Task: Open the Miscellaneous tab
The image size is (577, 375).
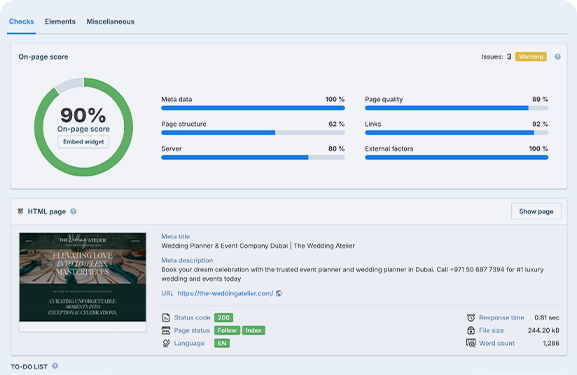Action: (x=110, y=22)
